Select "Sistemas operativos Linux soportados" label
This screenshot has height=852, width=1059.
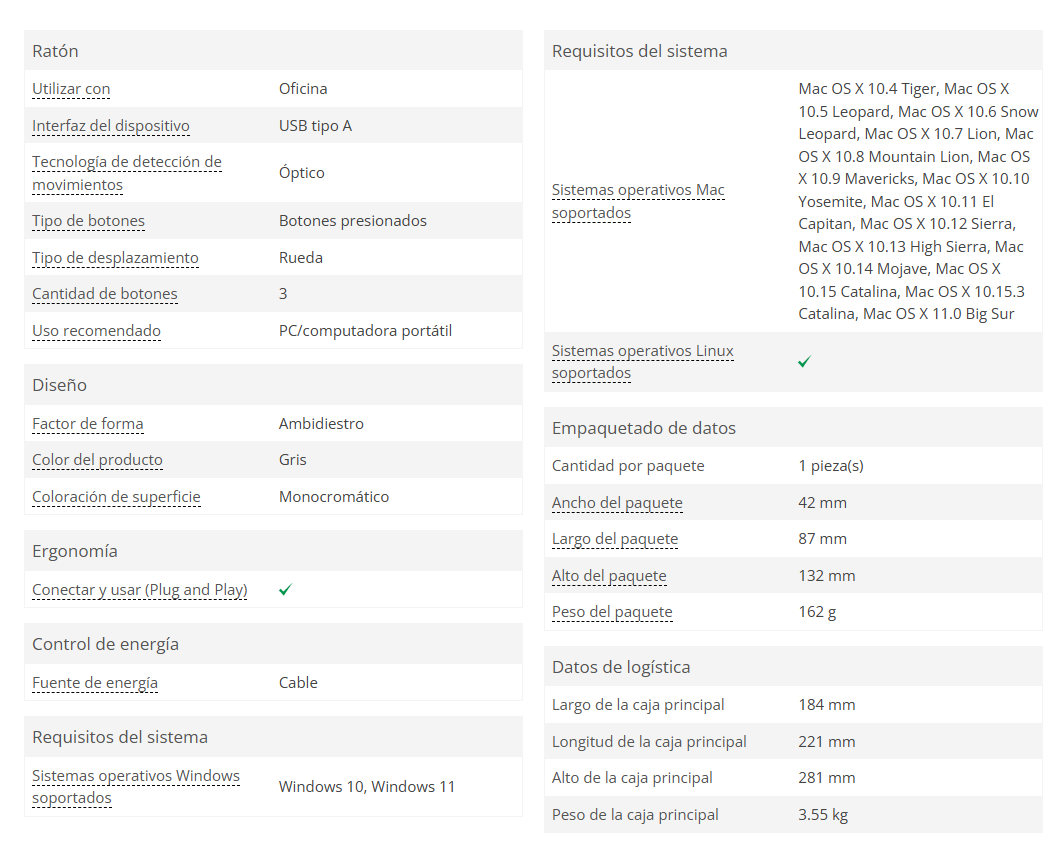tap(643, 362)
